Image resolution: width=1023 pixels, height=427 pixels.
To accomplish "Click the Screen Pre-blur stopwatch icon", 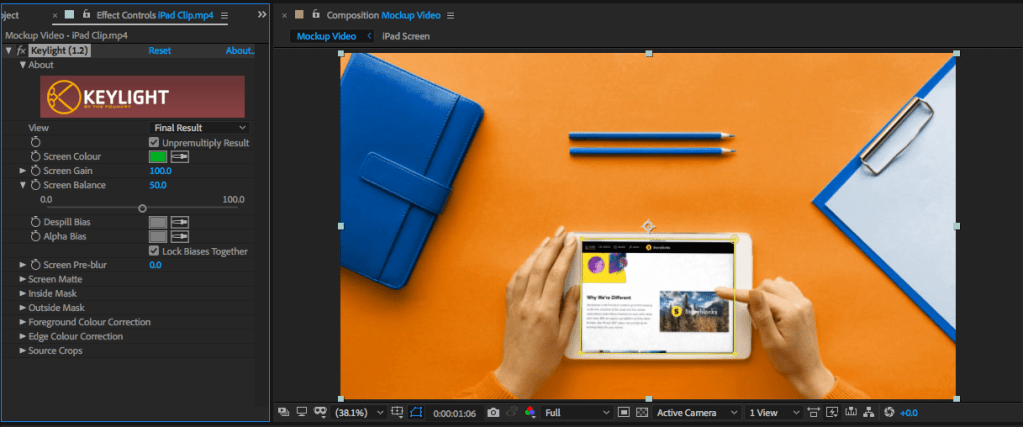I will [x=36, y=265].
